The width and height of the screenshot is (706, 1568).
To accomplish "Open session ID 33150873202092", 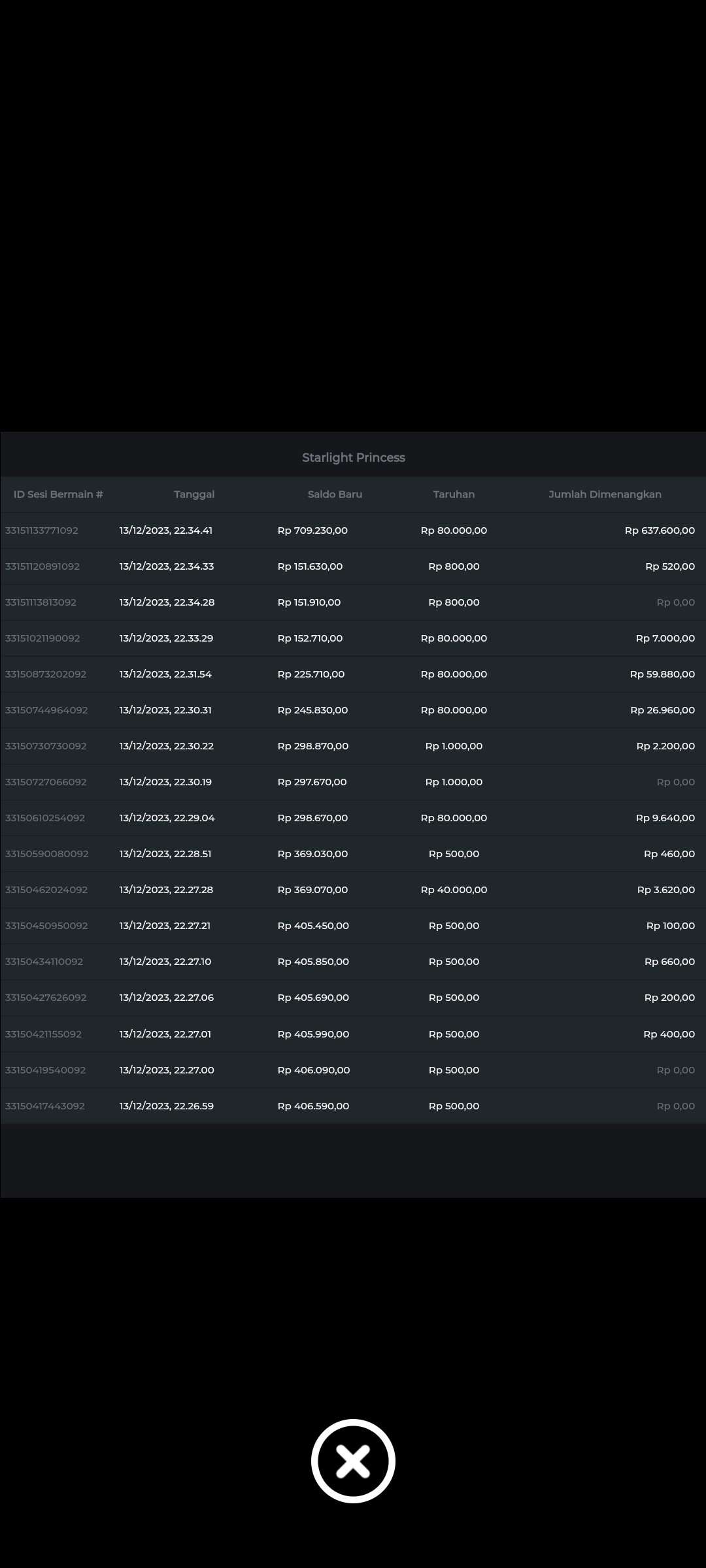I will [46, 674].
